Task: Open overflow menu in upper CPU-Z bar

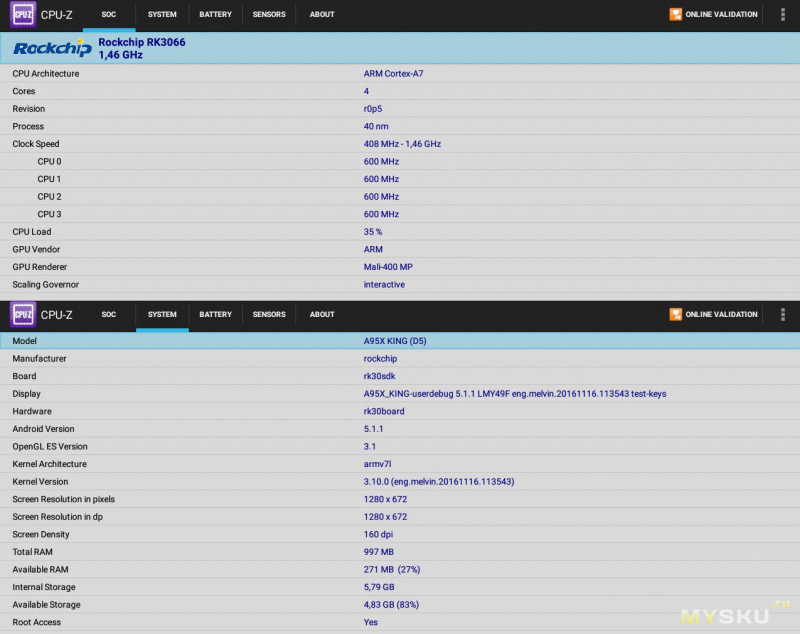Action: tap(783, 14)
